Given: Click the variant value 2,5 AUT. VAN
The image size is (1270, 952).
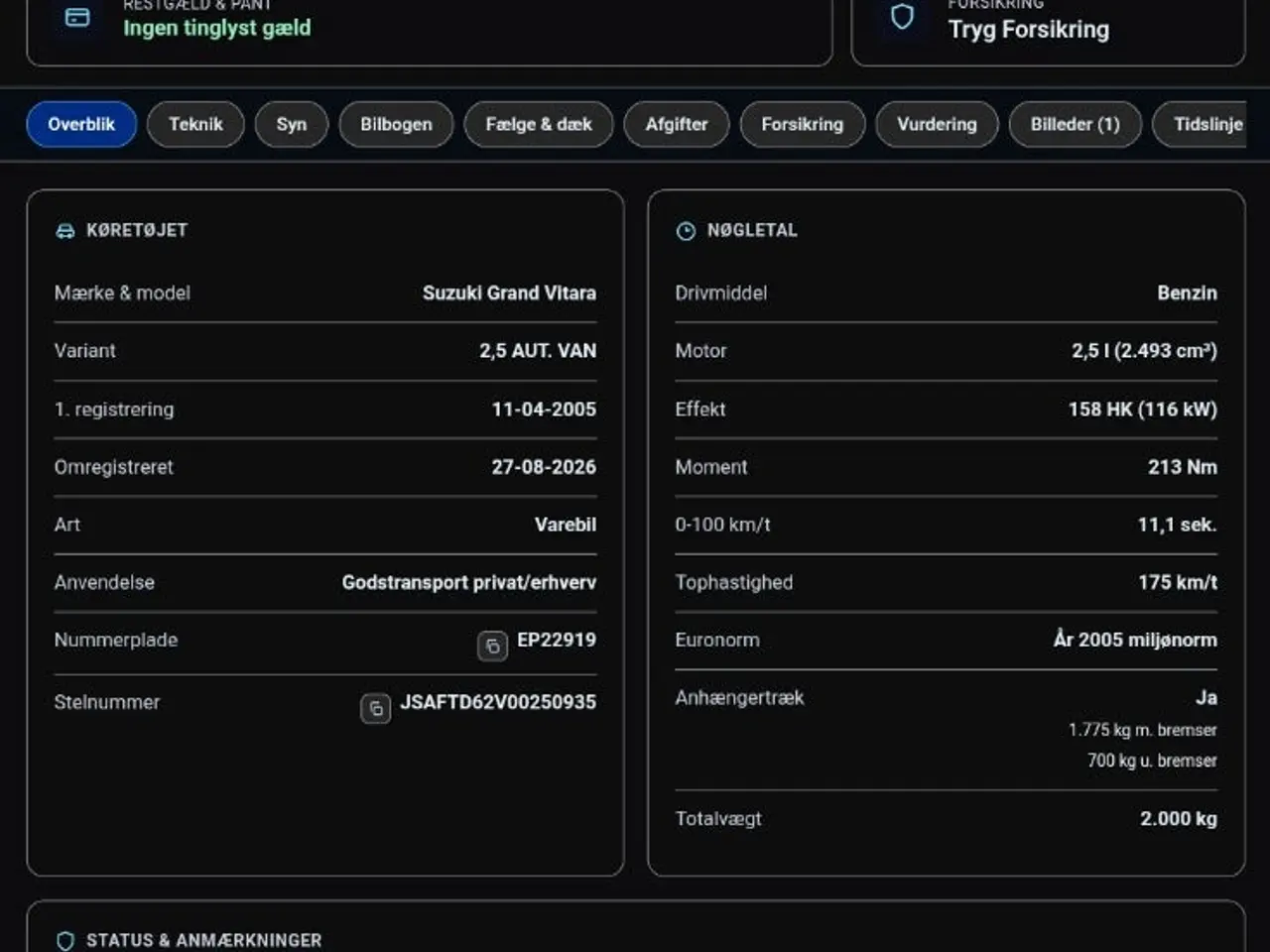Looking at the screenshot, I should (538, 350).
